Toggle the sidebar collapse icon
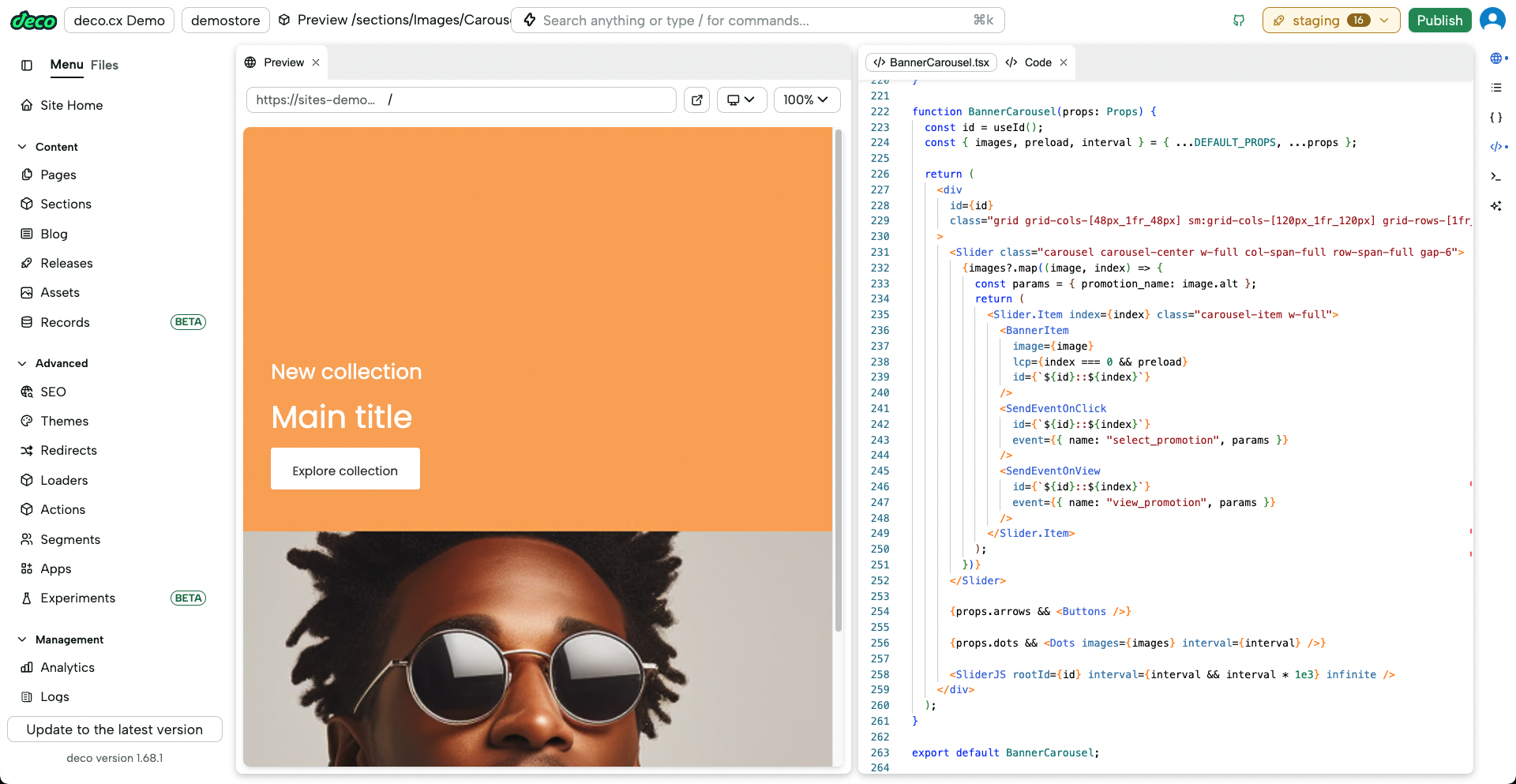 (x=27, y=66)
